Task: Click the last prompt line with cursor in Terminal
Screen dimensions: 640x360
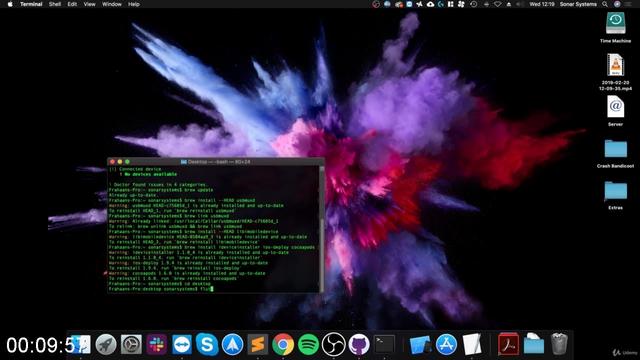Action: click(161, 289)
